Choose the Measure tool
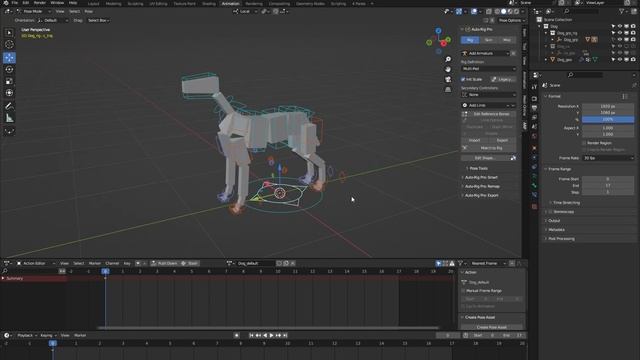The height and width of the screenshot is (360, 640). [x=9, y=118]
